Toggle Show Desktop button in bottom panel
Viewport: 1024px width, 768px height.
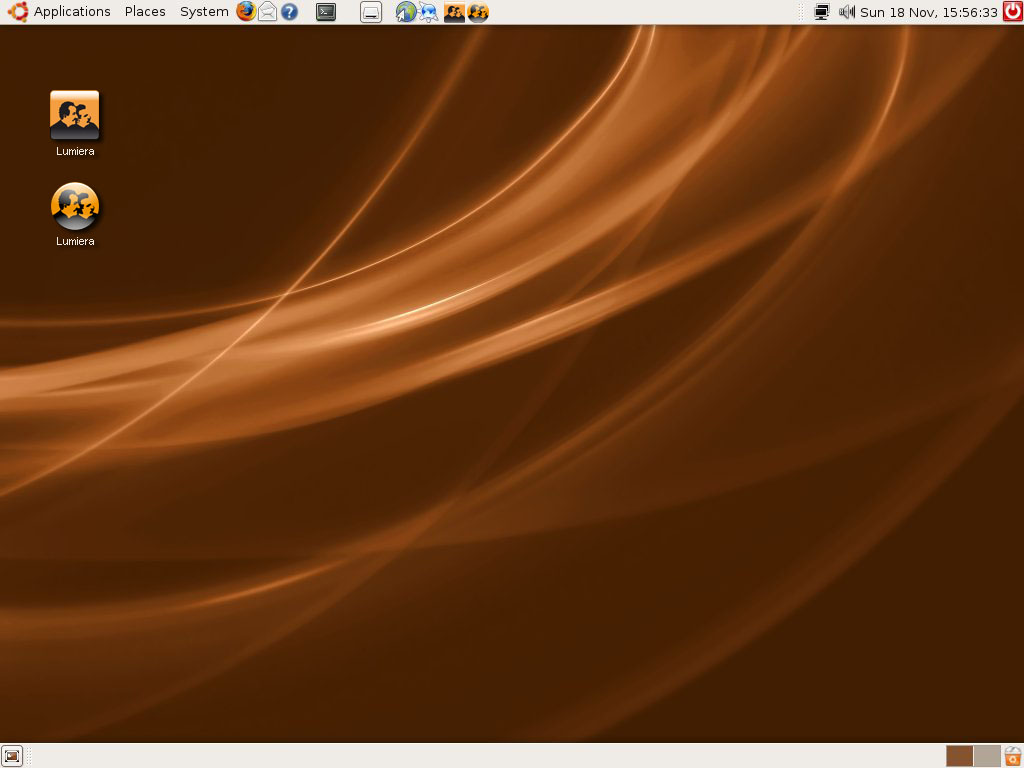(12, 756)
